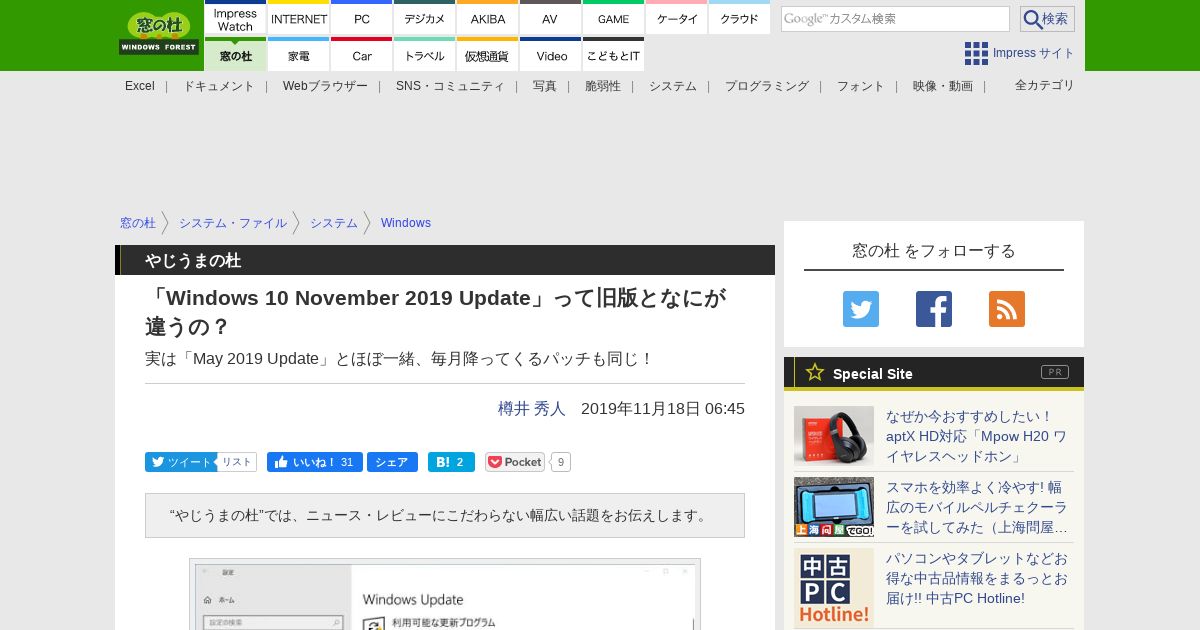The width and height of the screenshot is (1200, 630).
Task: Click the Impress サイト text link
Action: (x=1034, y=53)
